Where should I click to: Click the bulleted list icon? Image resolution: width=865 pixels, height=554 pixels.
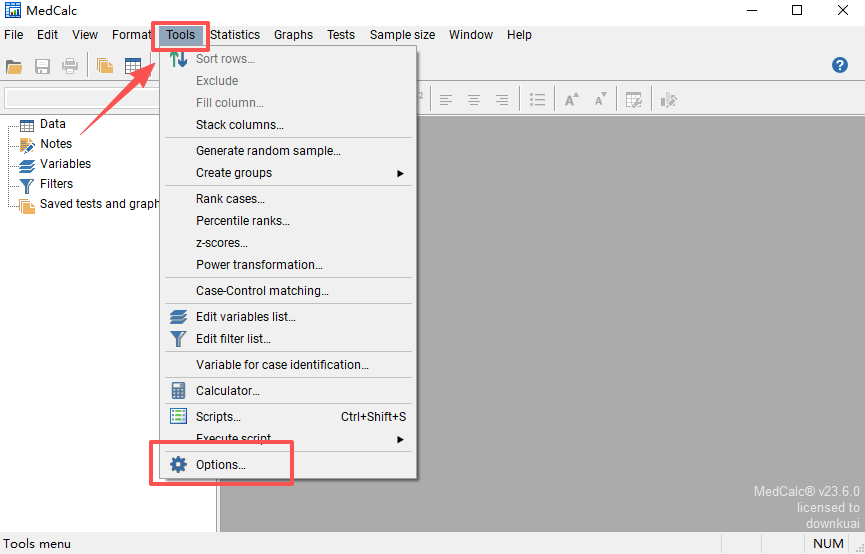[x=537, y=100]
